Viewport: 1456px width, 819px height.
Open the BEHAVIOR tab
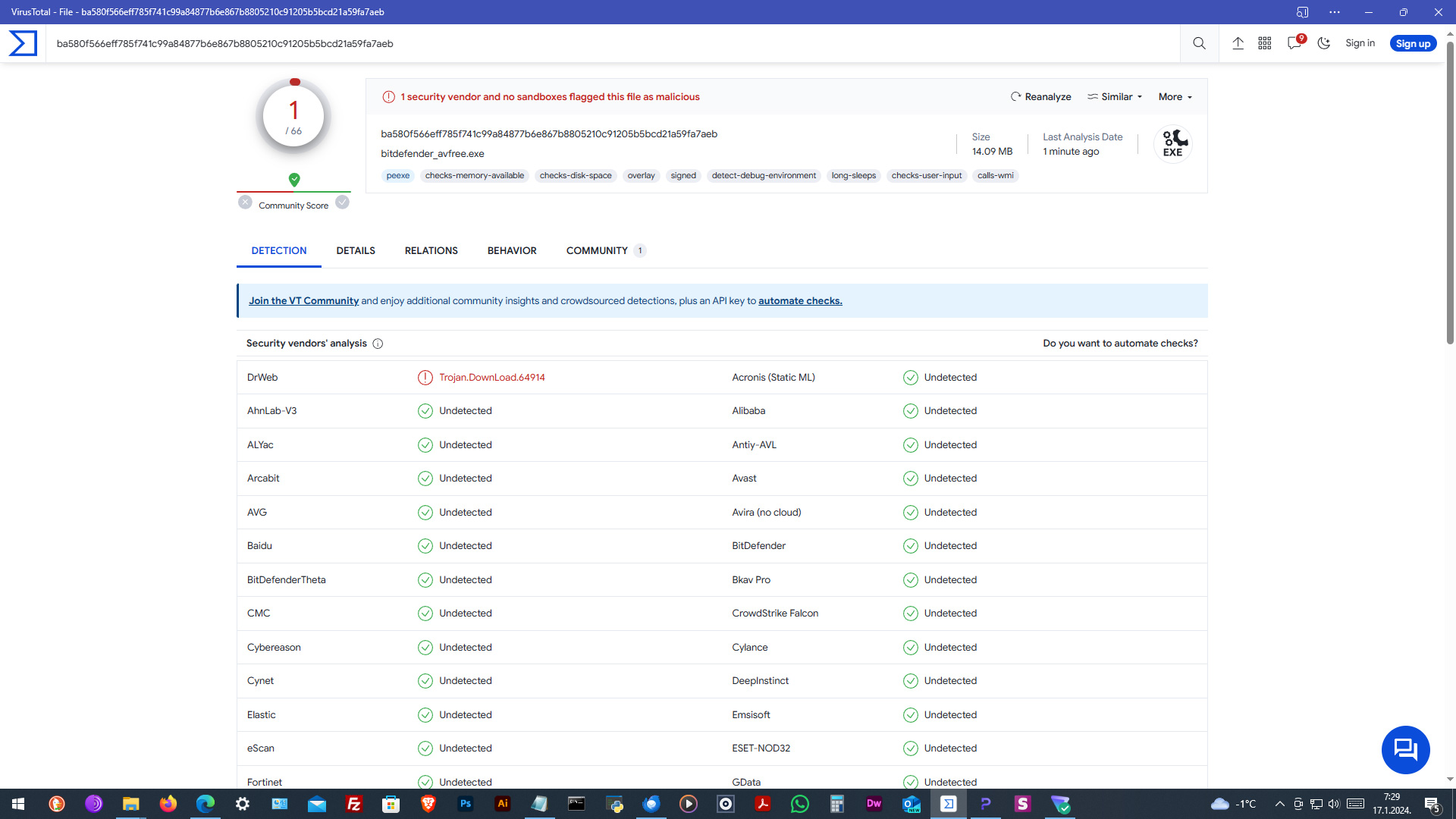point(512,250)
